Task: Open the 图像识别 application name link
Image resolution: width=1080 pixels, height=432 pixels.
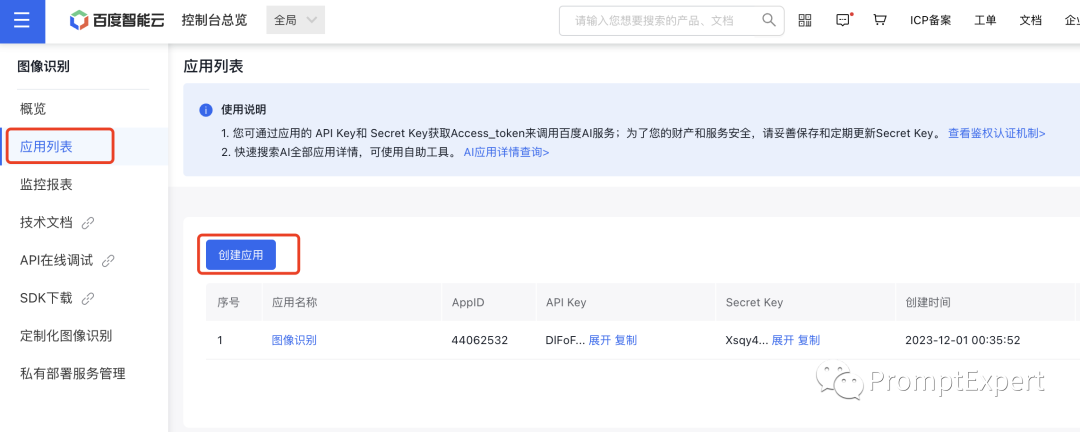Action: coord(294,340)
